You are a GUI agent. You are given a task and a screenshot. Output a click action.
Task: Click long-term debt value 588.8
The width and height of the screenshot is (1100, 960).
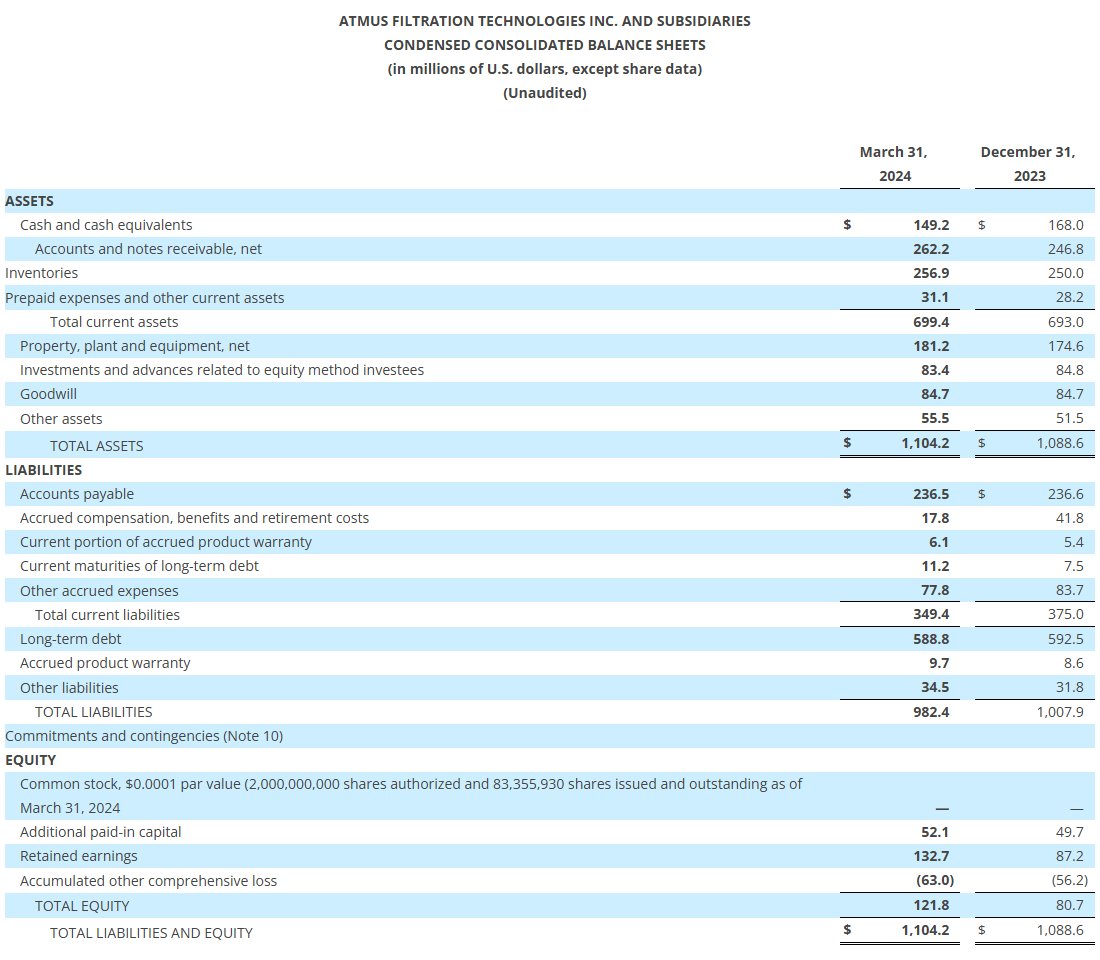931,639
